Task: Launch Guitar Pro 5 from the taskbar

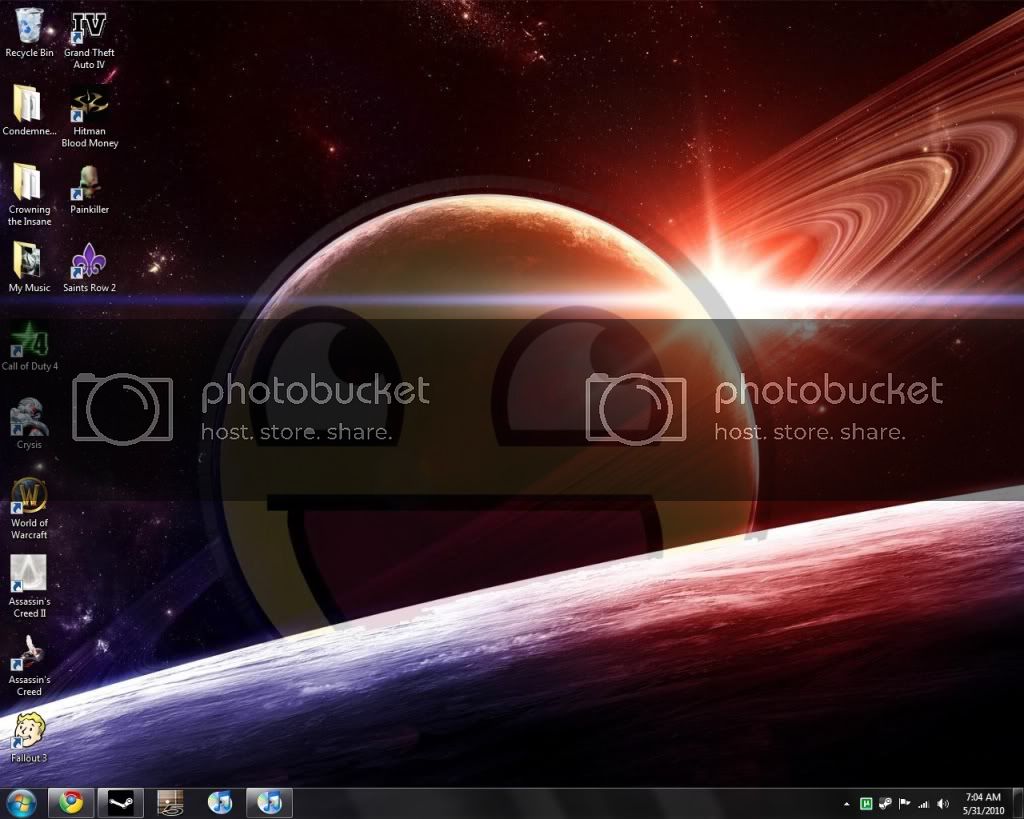Action: tap(171, 802)
